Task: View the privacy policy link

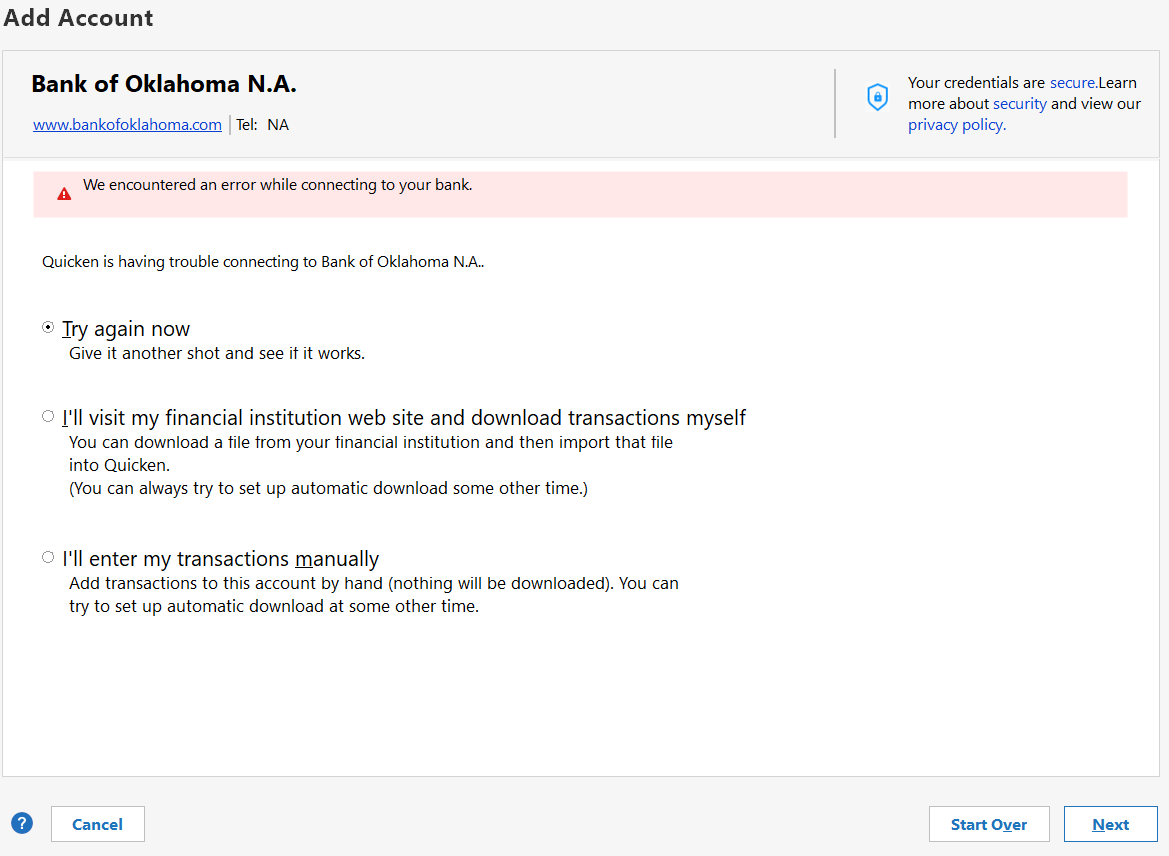Action: [x=957, y=125]
